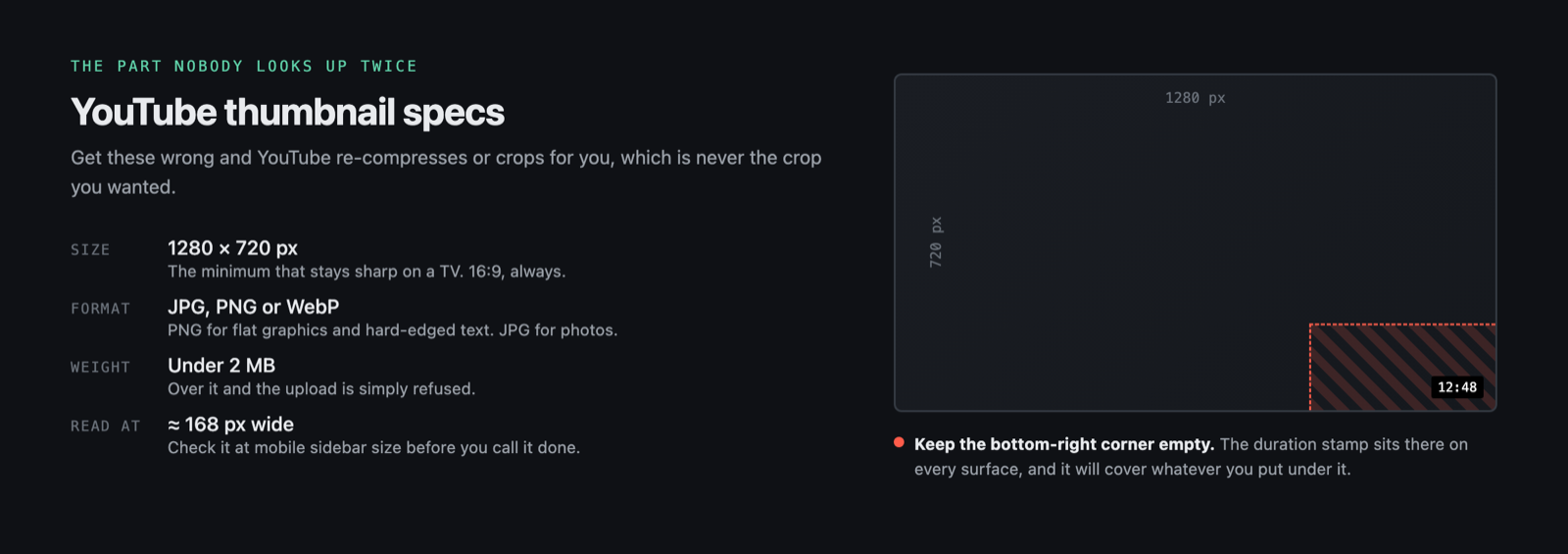The image size is (1568, 554).
Task: Click the red striped corner zone
Action: (1402, 367)
